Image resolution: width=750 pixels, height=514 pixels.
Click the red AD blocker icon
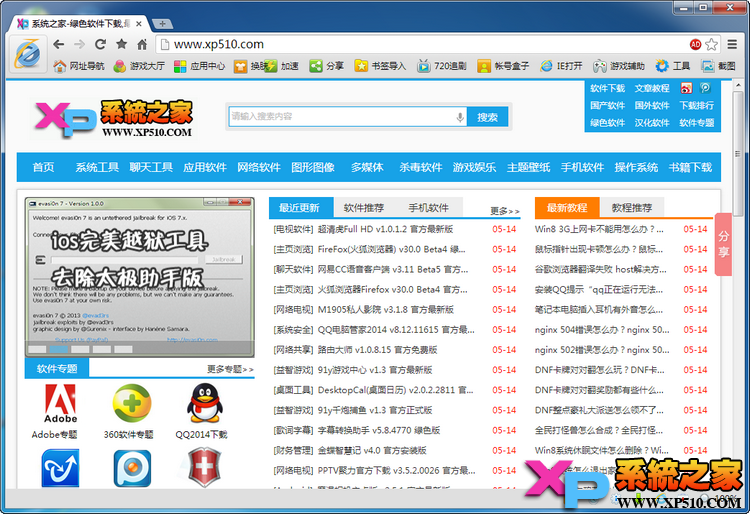[x=695, y=44]
